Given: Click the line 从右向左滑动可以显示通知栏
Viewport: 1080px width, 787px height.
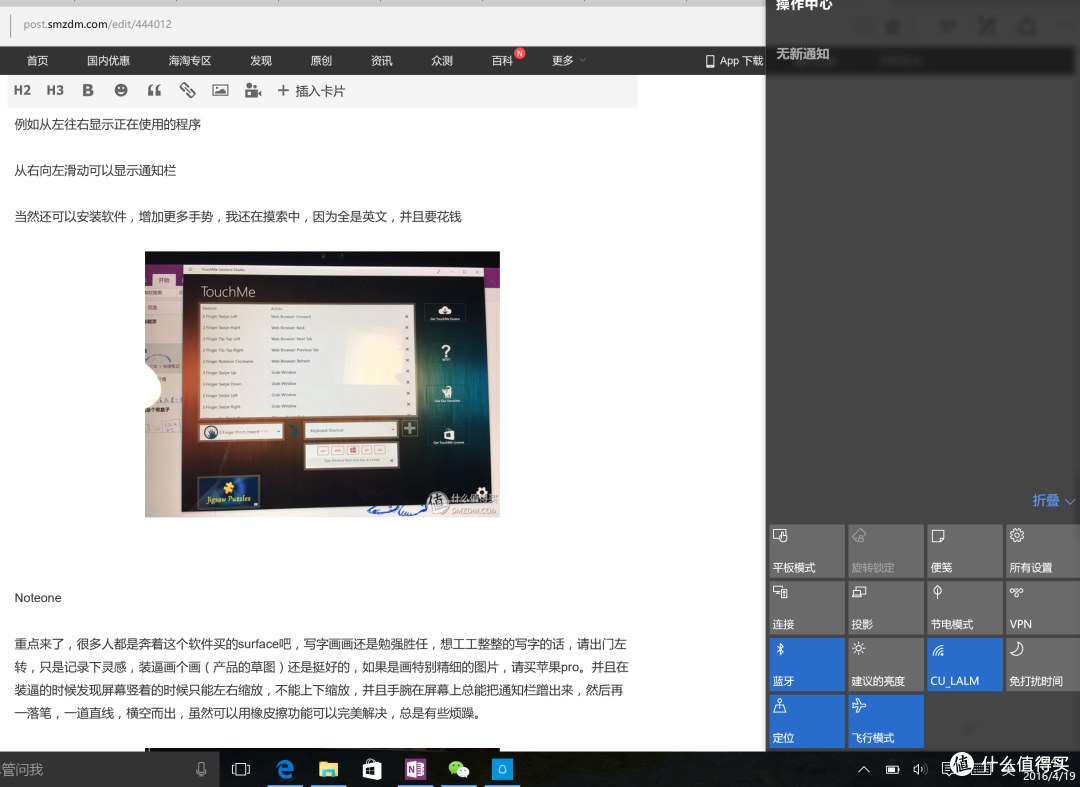Looking at the screenshot, I should [95, 171].
